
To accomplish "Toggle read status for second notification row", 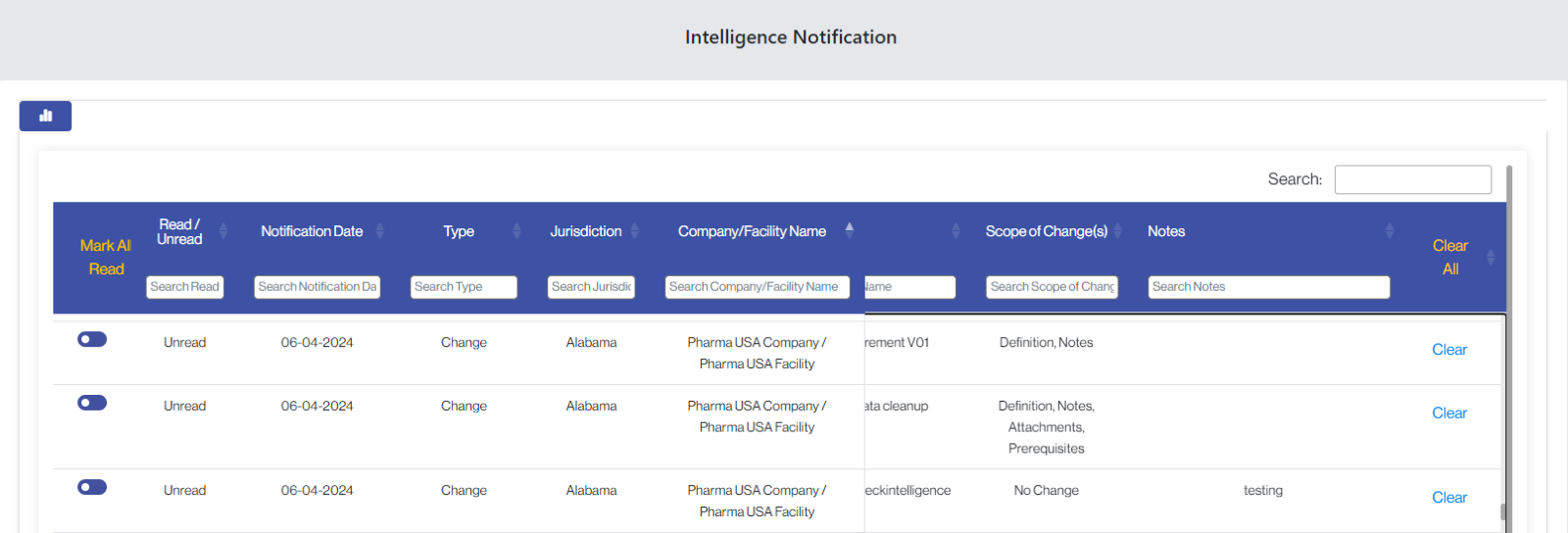I will (x=92, y=404).
